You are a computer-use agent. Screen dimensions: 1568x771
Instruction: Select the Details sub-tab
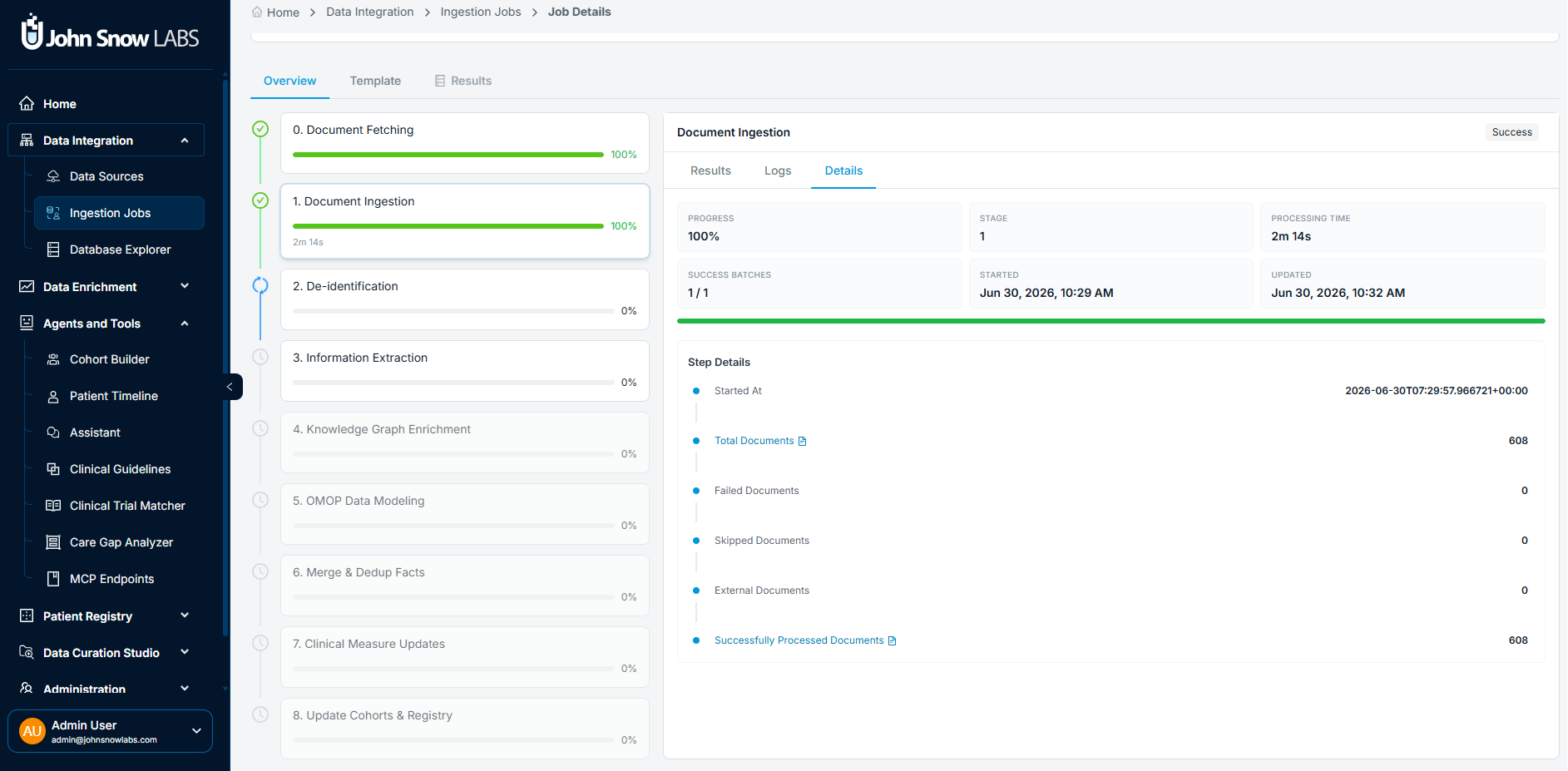tap(843, 171)
